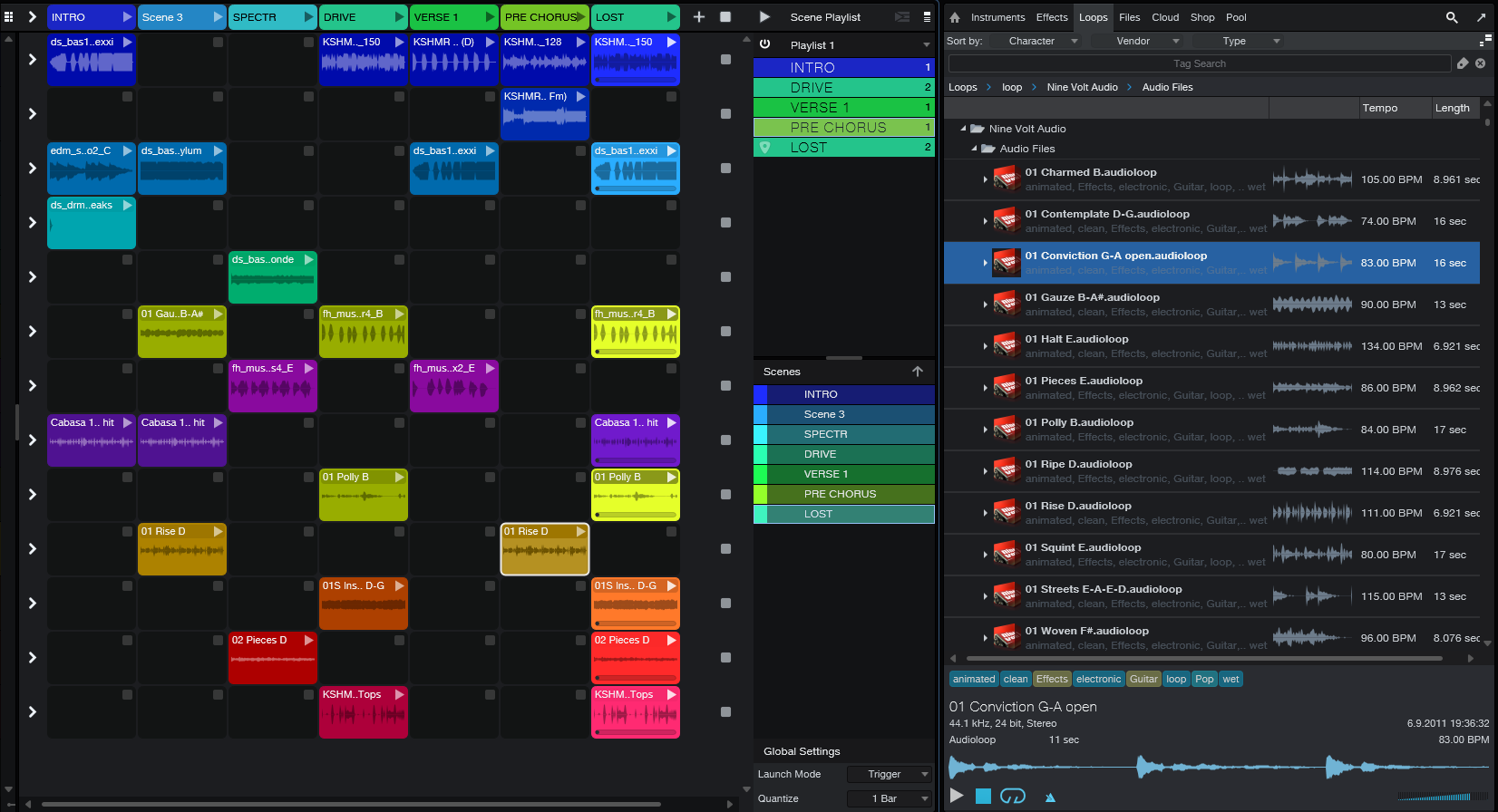Detach the browser with the arrow icon
The image size is (1498, 812).
pyautogui.click(x=1481, y=17)
